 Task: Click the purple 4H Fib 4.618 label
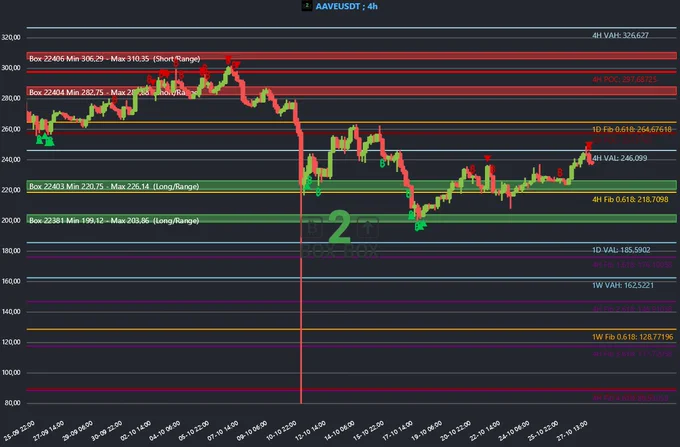tap(631, 398)
